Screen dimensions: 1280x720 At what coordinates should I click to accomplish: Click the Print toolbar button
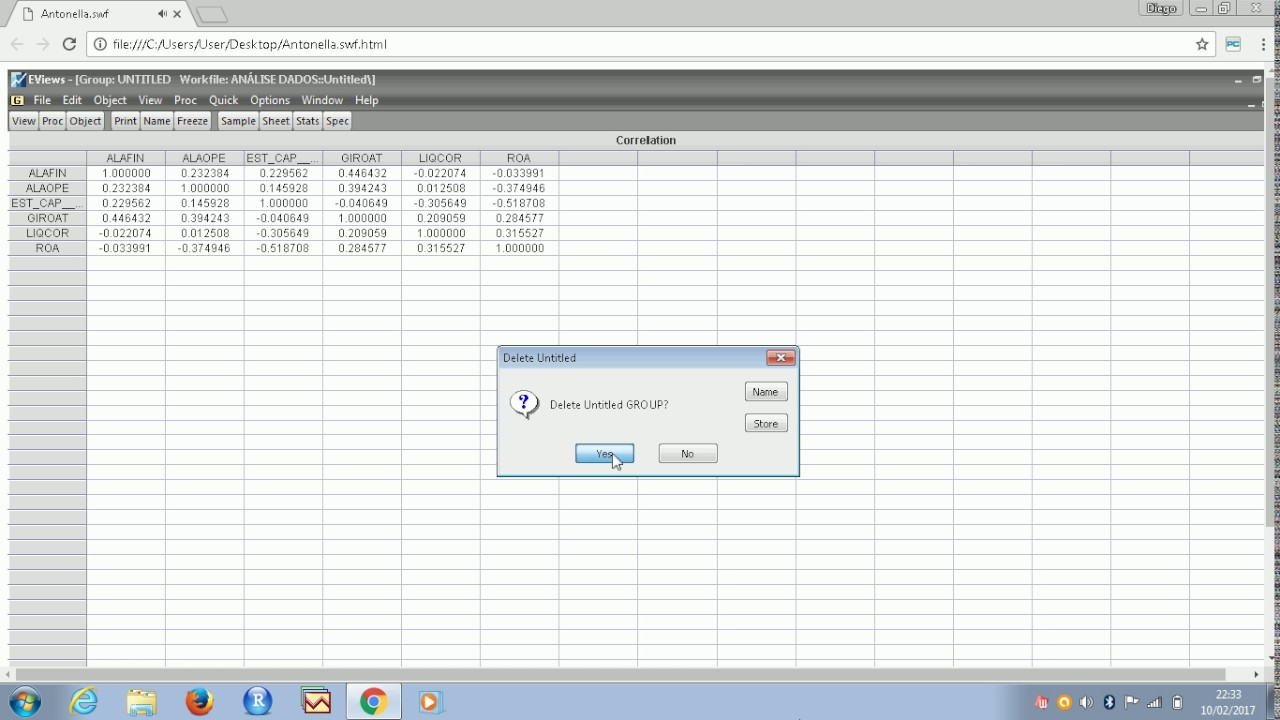[x=125, y=121]
